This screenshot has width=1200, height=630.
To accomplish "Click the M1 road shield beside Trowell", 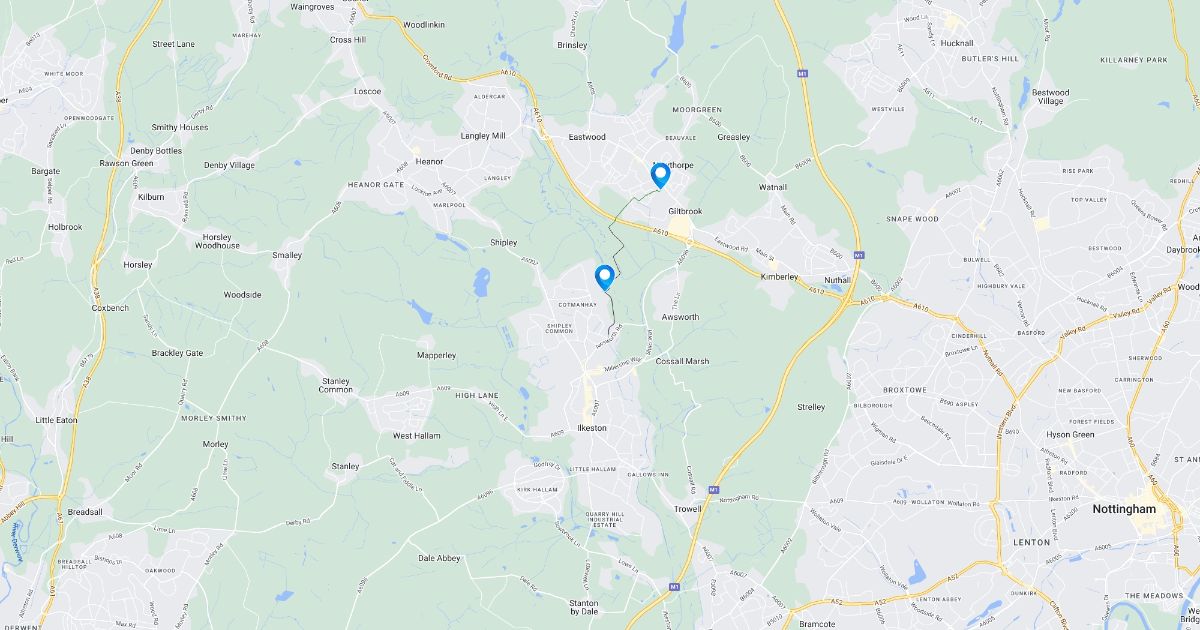I will [713, 489].
